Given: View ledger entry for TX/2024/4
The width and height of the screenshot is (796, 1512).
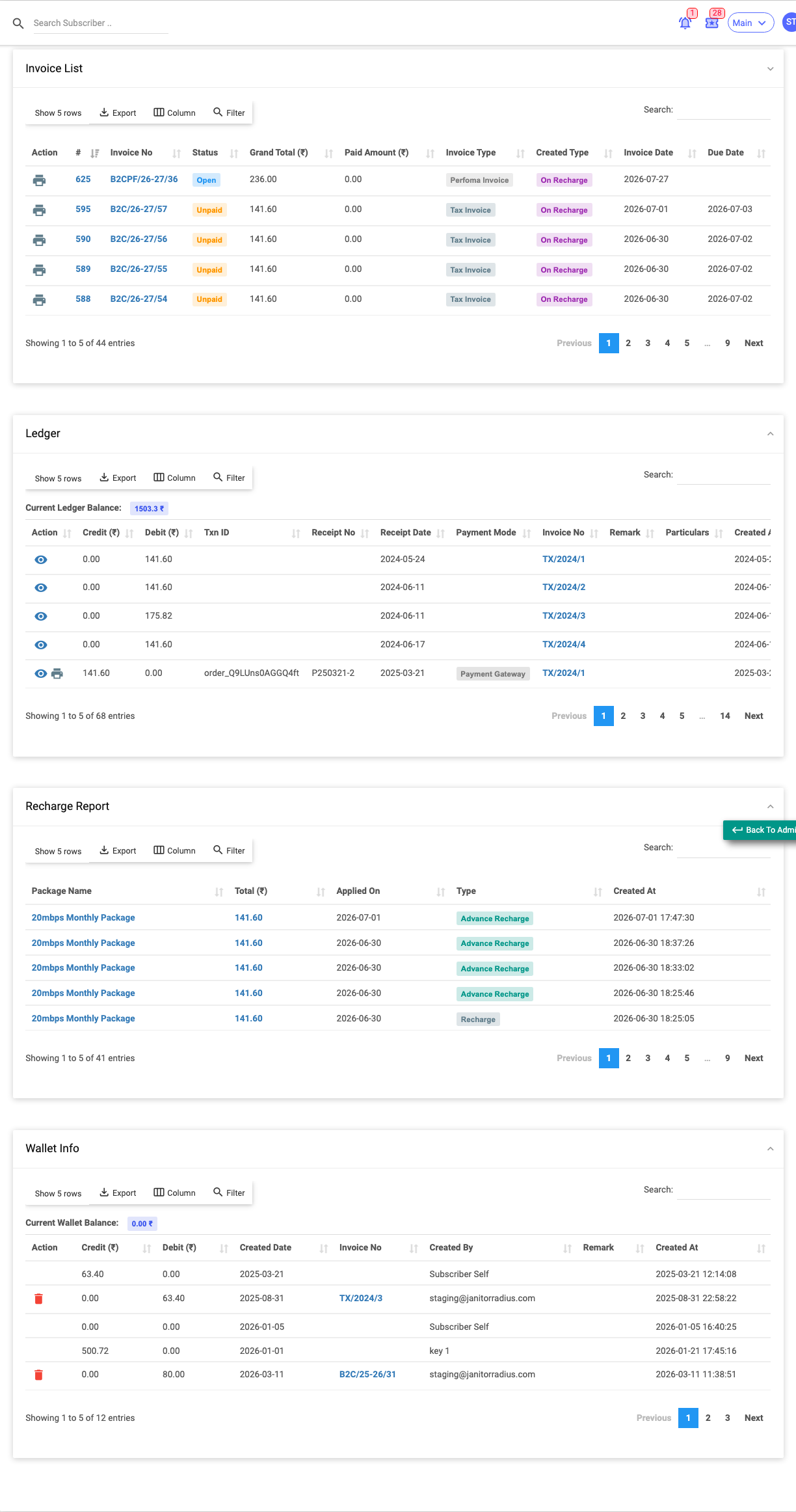Looking at the screenshot, I should pos(40,645).
